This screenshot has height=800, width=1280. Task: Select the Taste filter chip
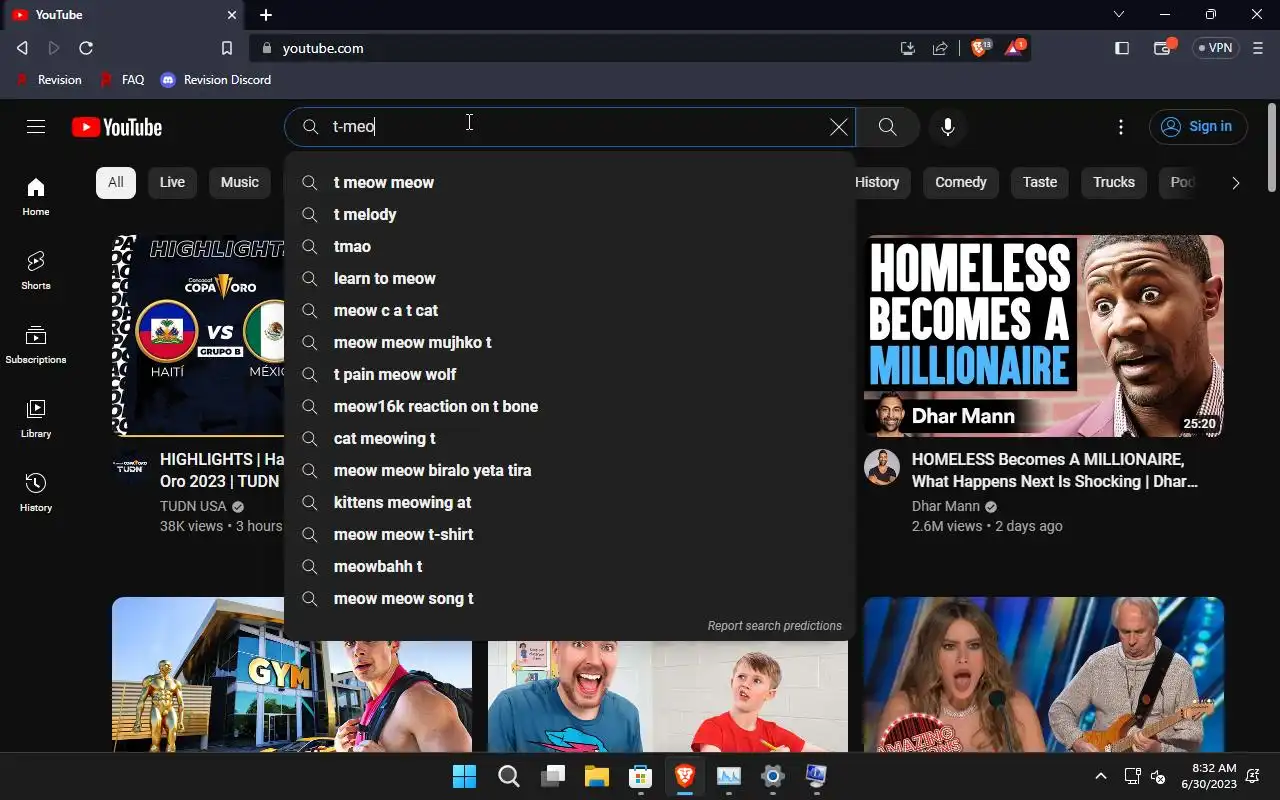tap(1040, 182)
